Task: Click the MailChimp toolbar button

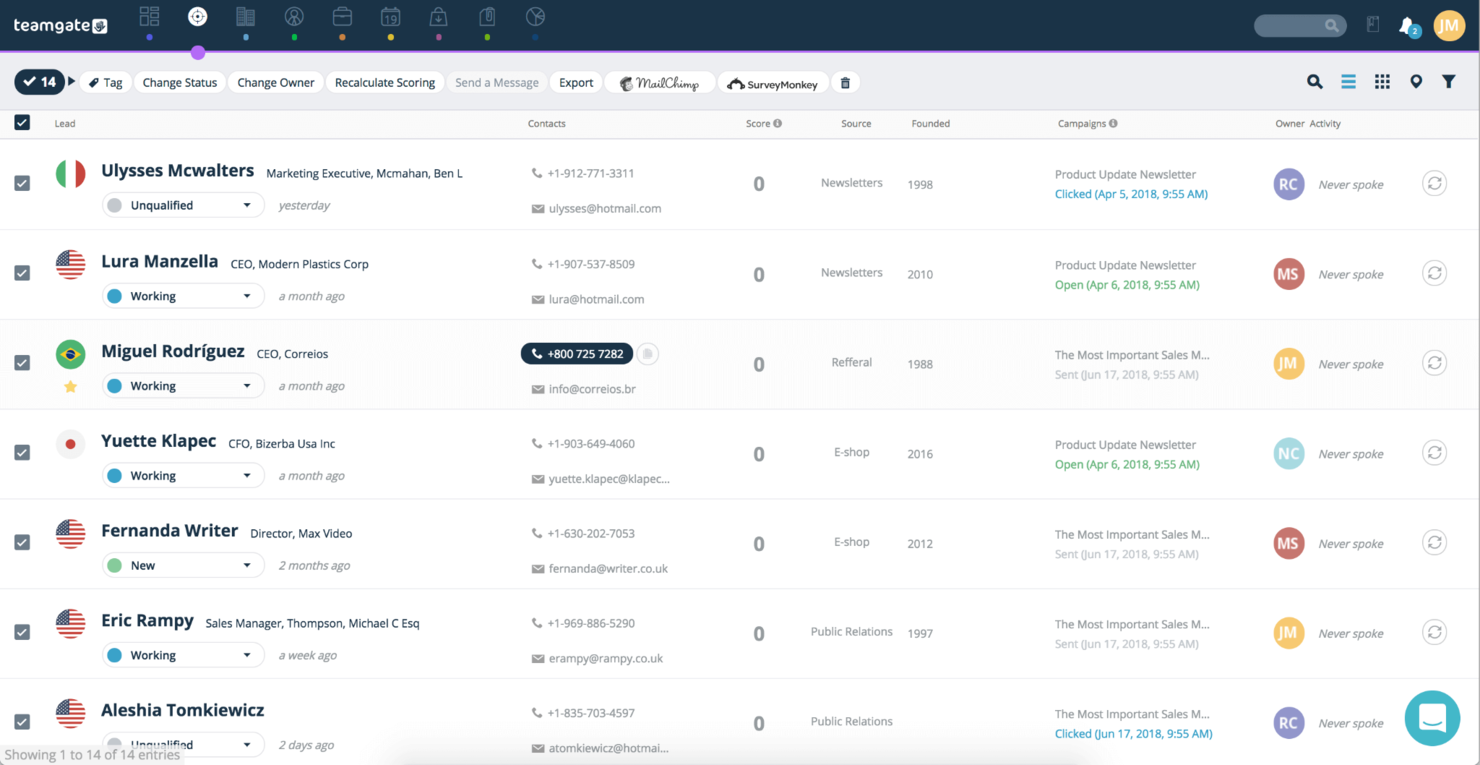Action: tap(659, 82)
